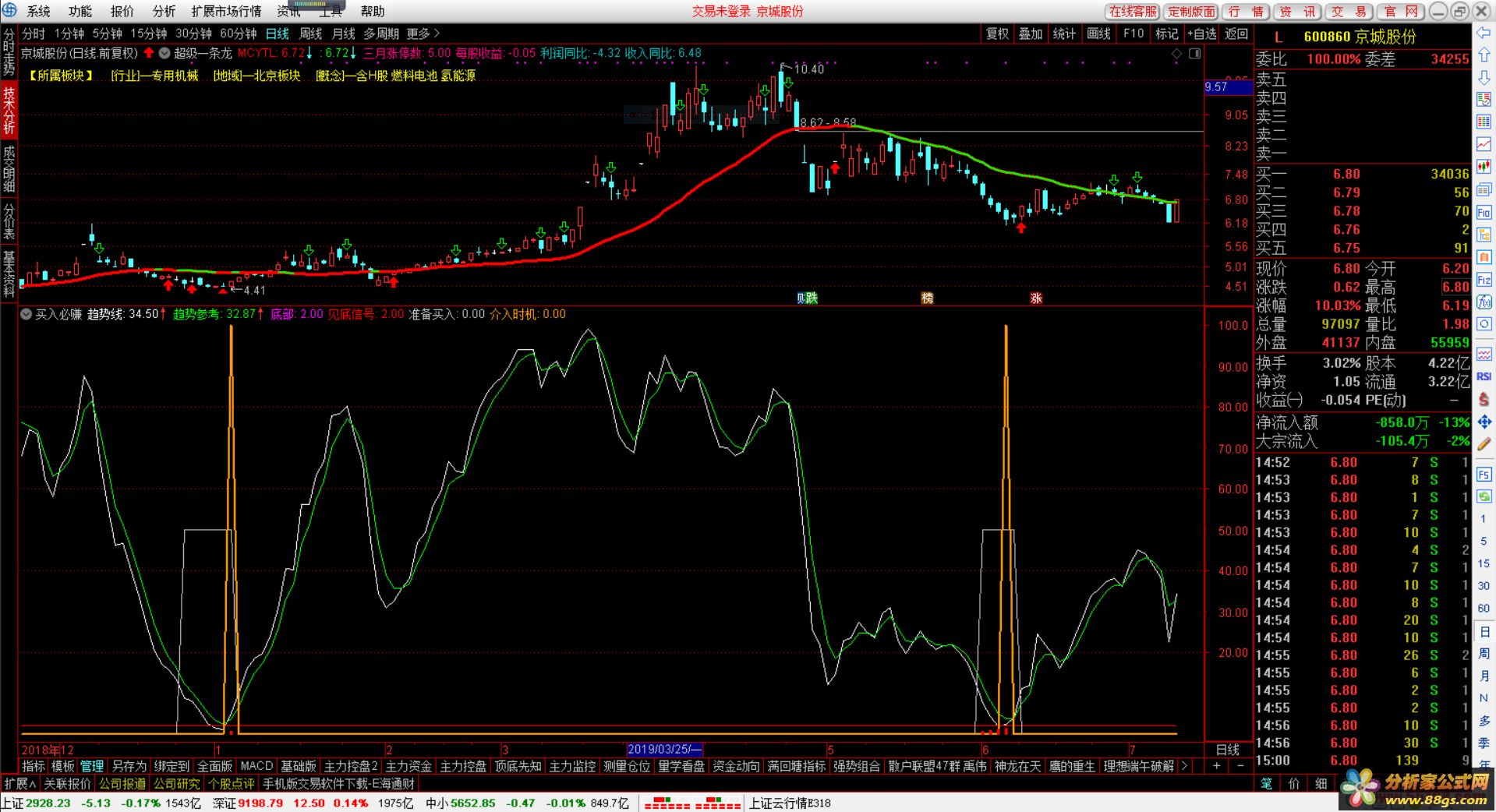Click the wavy lines indicator sidebar icon

(1484, 355)
